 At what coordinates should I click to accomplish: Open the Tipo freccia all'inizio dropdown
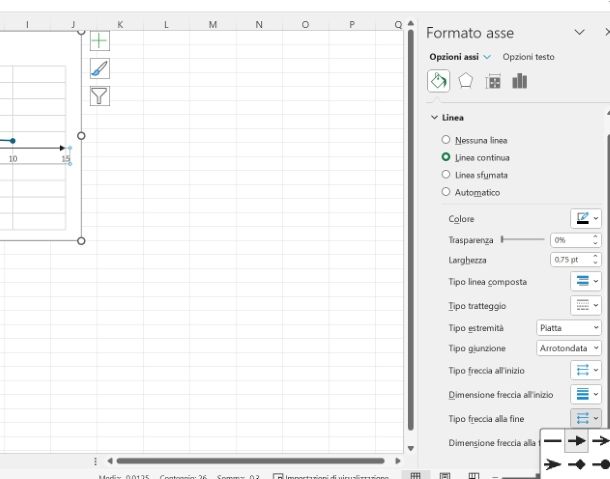586,370
